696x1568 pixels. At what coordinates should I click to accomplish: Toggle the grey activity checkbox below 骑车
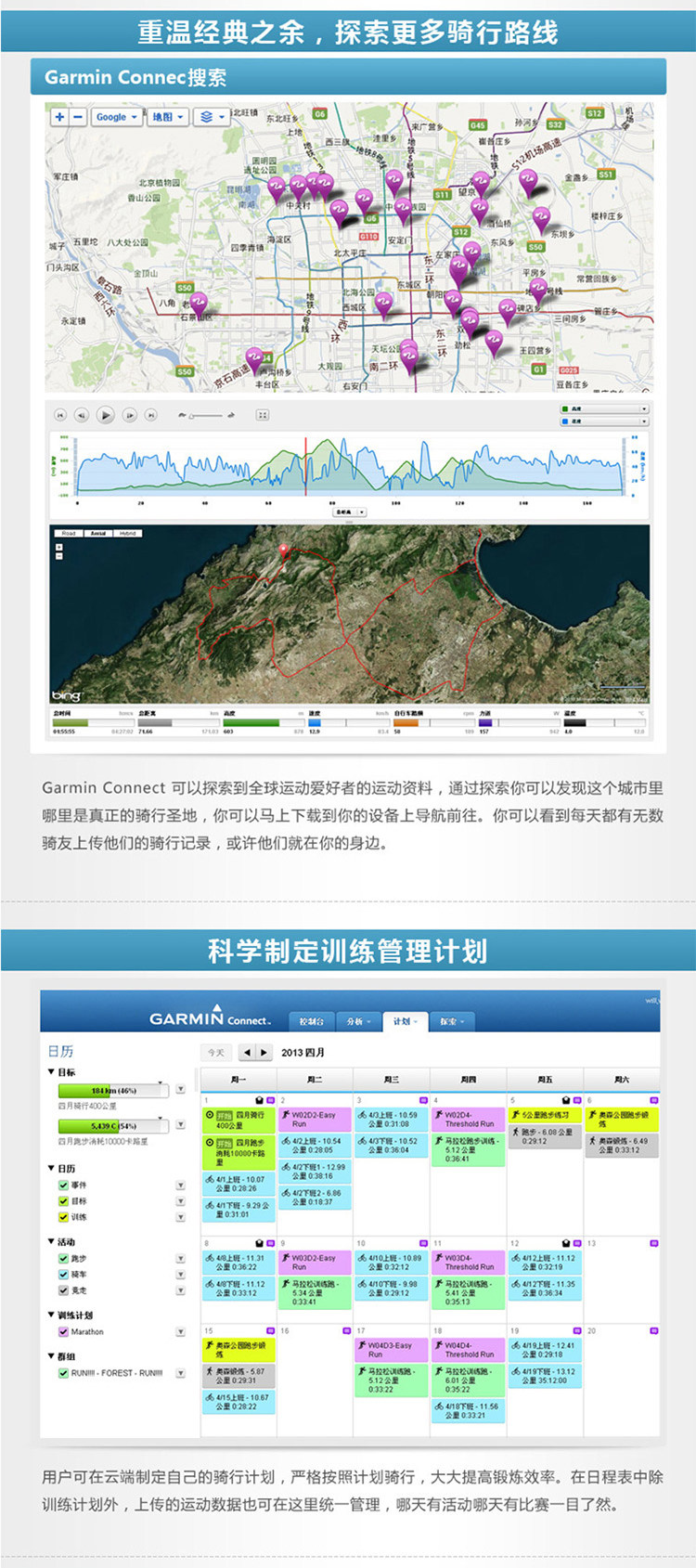[x=63, y=1289]
